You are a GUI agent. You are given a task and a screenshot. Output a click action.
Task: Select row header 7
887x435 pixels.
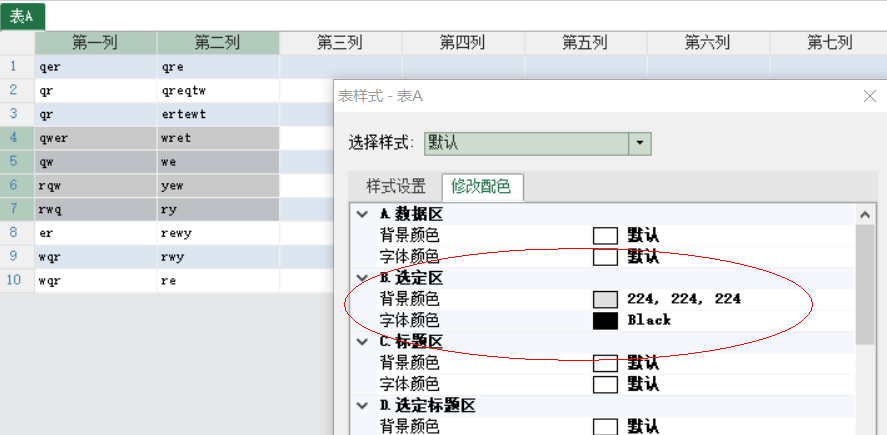17,209
